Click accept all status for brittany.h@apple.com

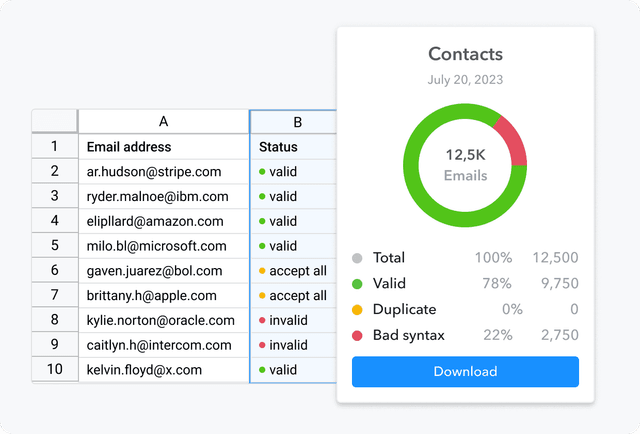pyautogui.click(x=293, y=296)
